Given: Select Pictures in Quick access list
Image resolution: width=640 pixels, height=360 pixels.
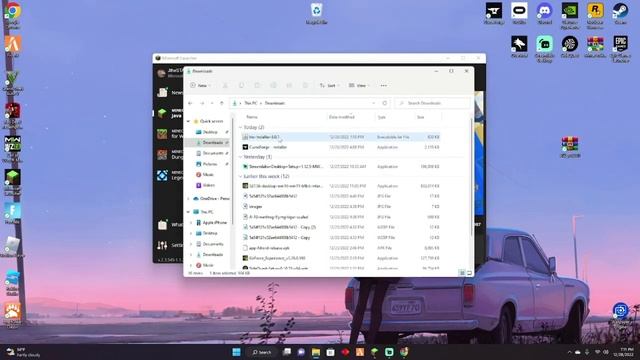Looking at the screenshot, I should pos(210,164).
